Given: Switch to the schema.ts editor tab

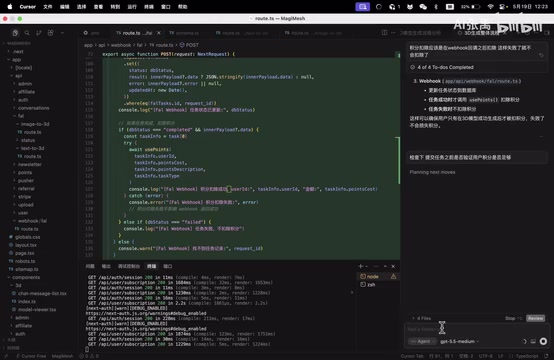Looking at the screenshot, I should point(184,33).
